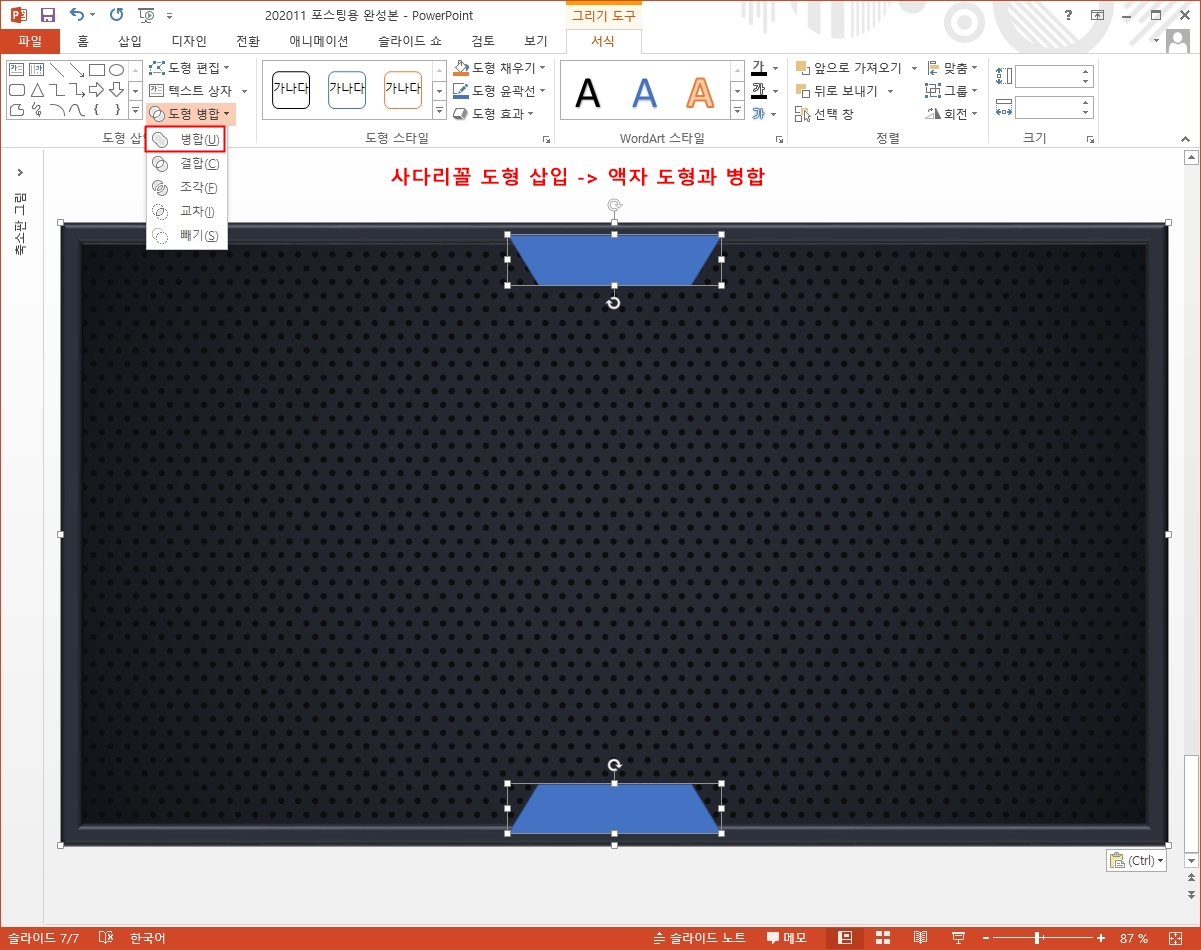Choose the isosceles triangle shape
1201x950 pixels.
(36, 90)
